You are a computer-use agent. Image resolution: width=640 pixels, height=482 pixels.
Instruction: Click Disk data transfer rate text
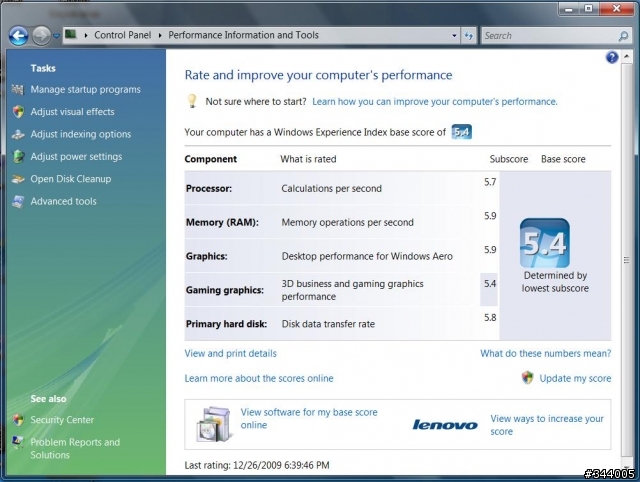click(328, 324)
